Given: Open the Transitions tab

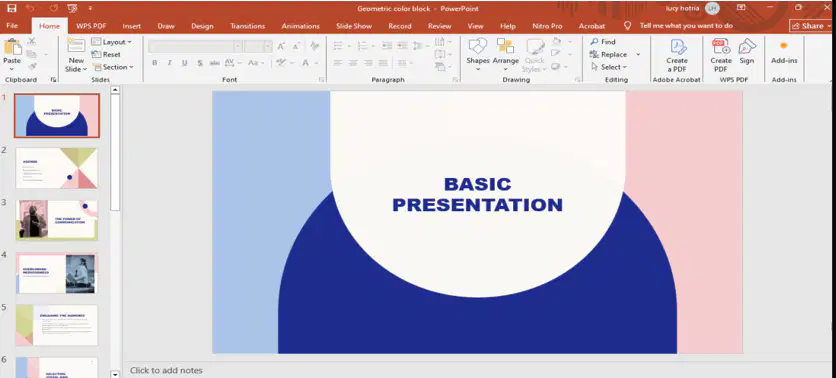Looking at the screenshot, I should point(247,26).
